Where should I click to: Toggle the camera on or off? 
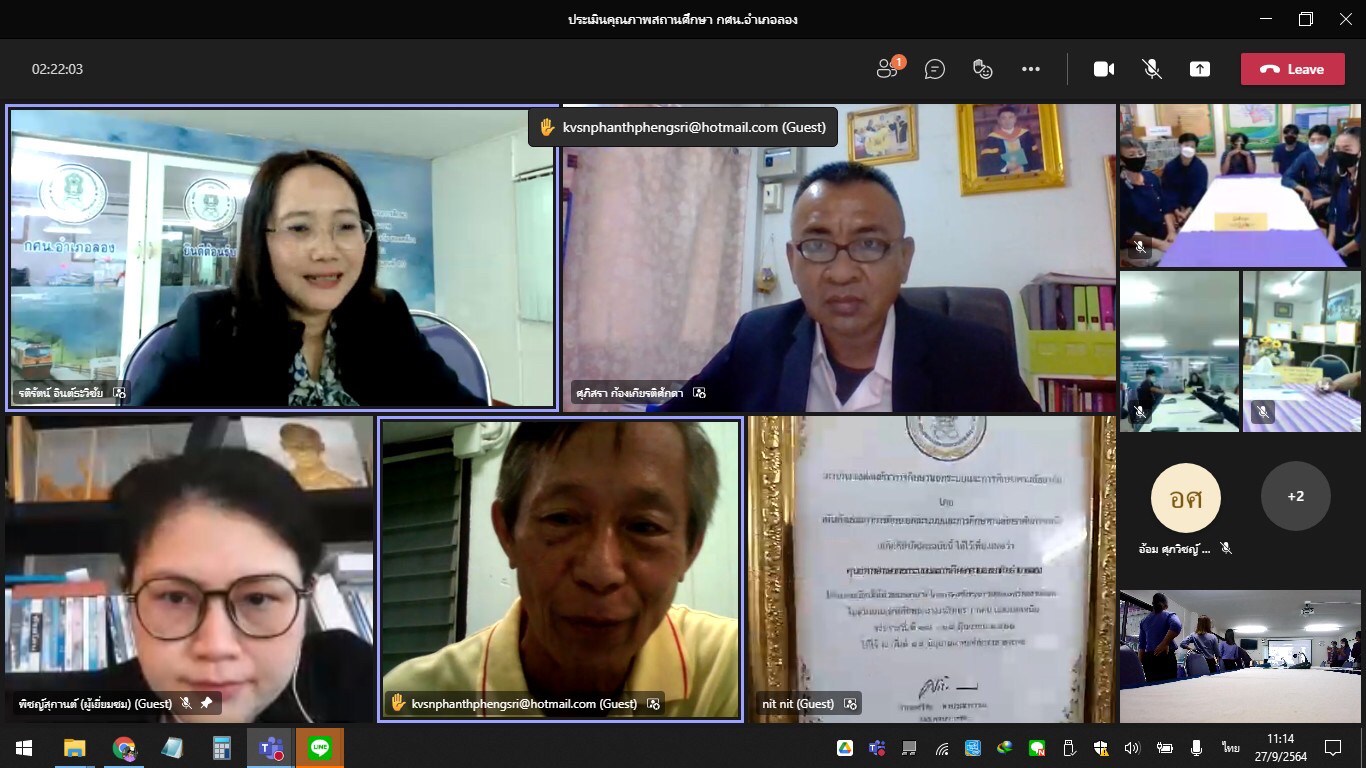coord(1104,69)
